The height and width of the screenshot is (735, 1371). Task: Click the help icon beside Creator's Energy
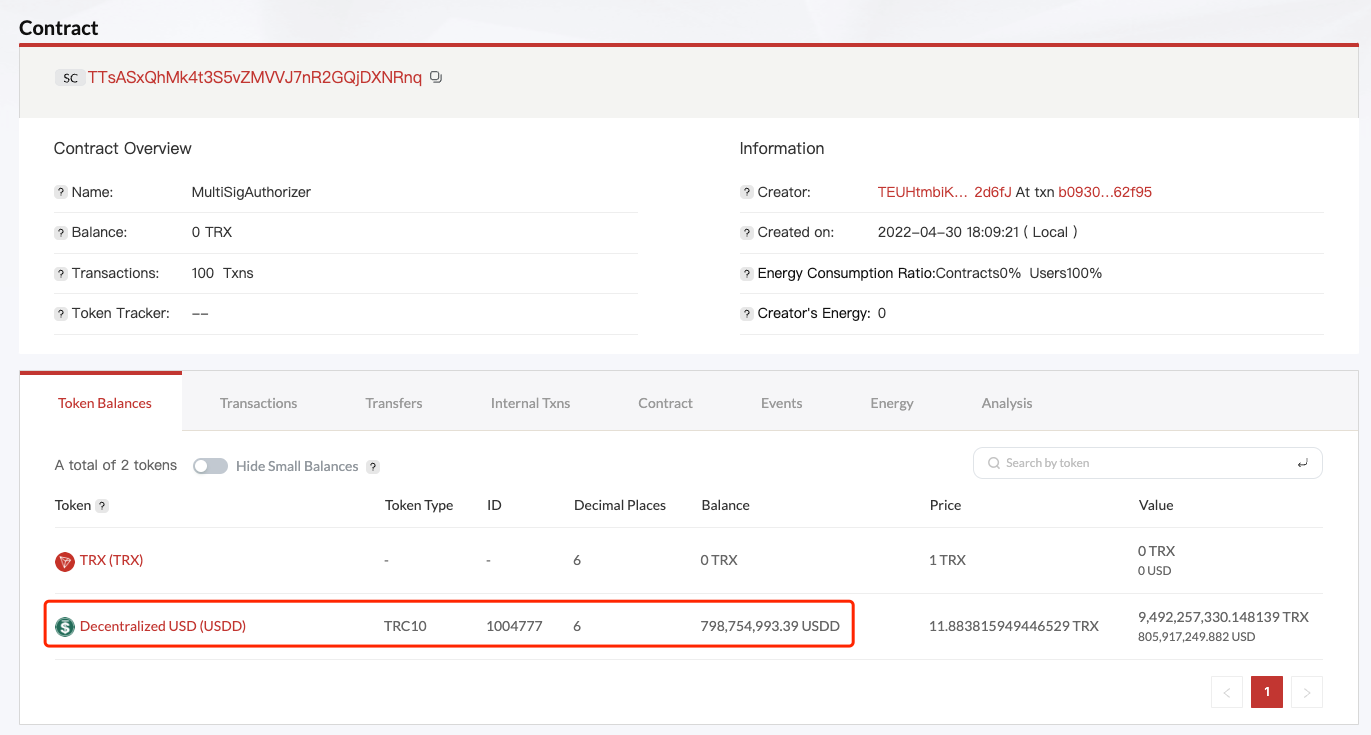[x=747, y=314]
